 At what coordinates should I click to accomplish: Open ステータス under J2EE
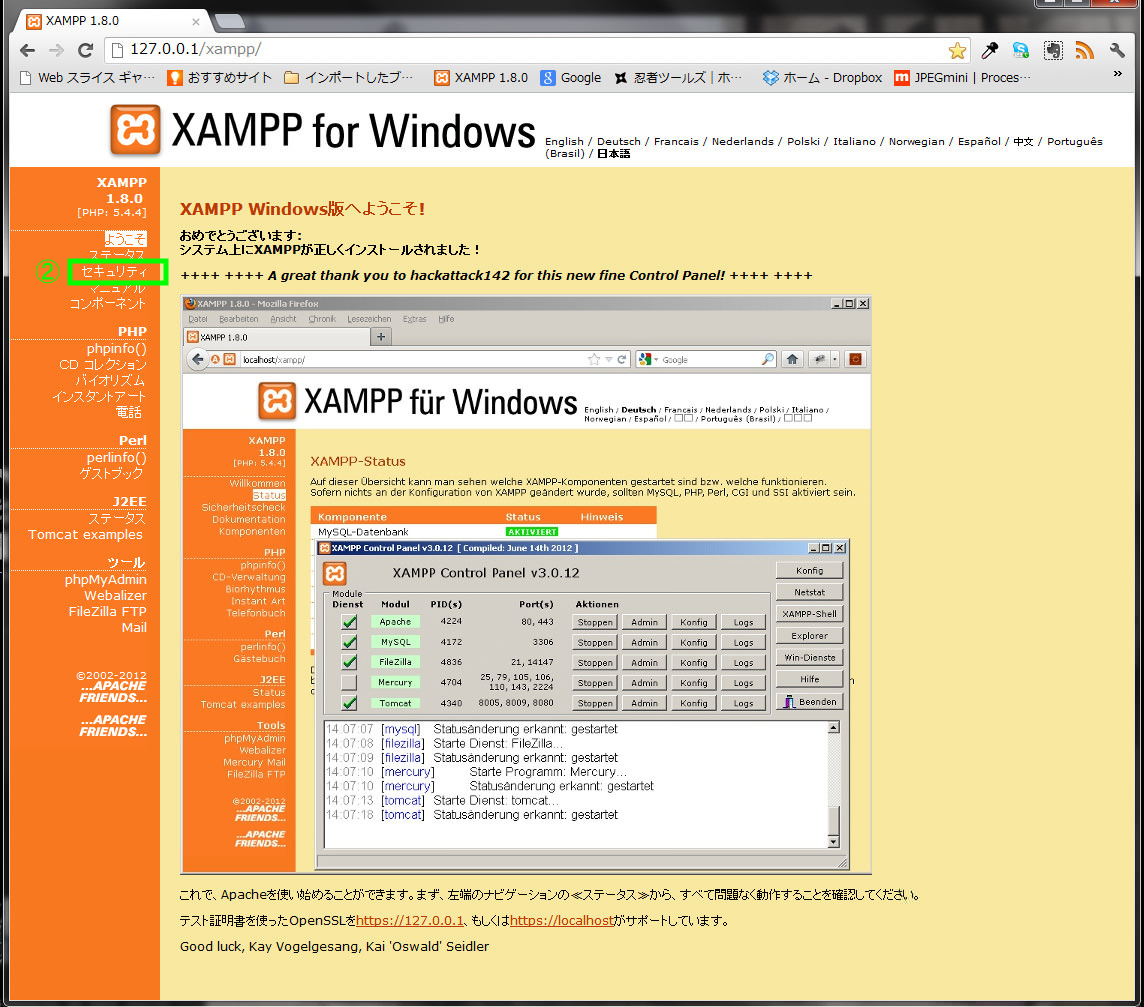pos(117,519)
